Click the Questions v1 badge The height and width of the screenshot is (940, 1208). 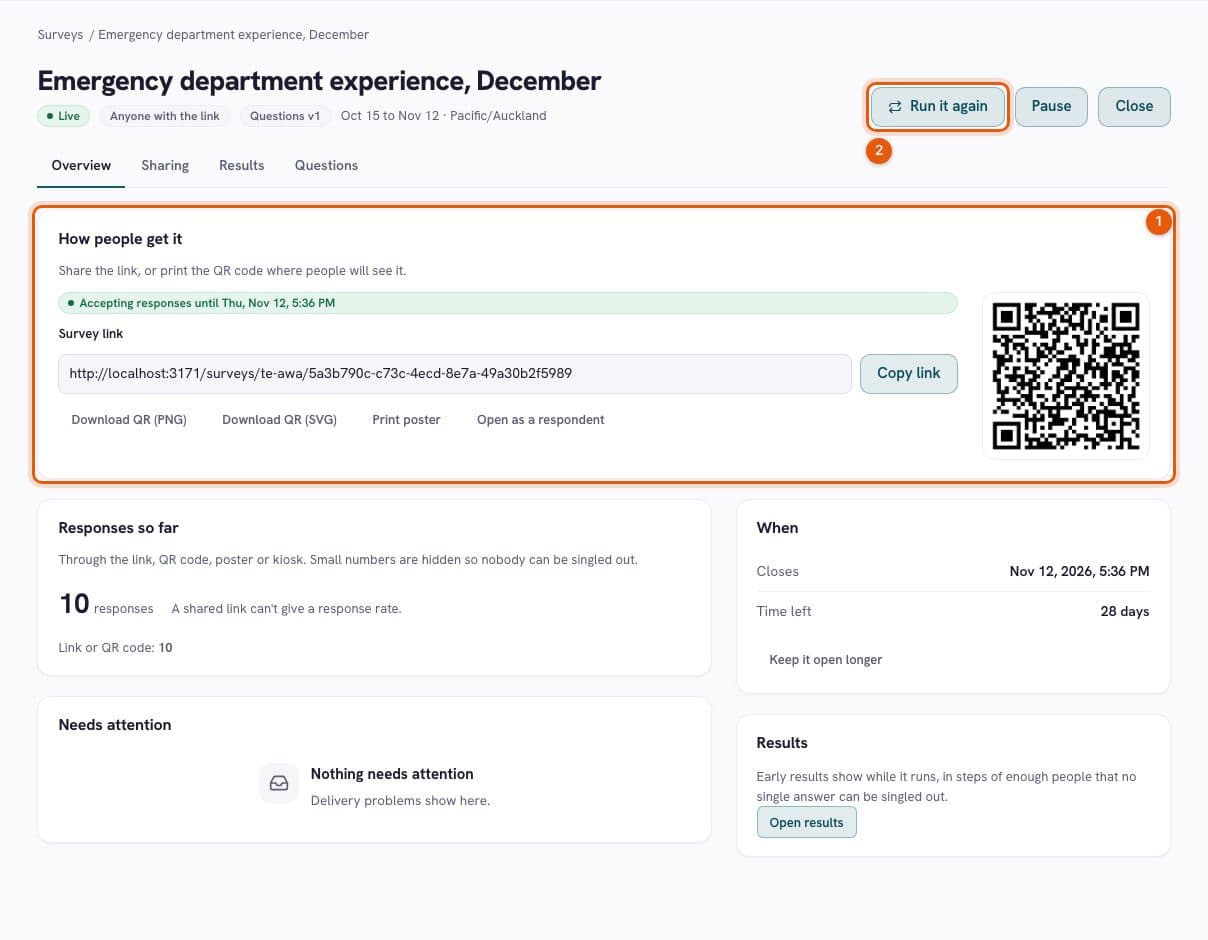tap(285, 116)
